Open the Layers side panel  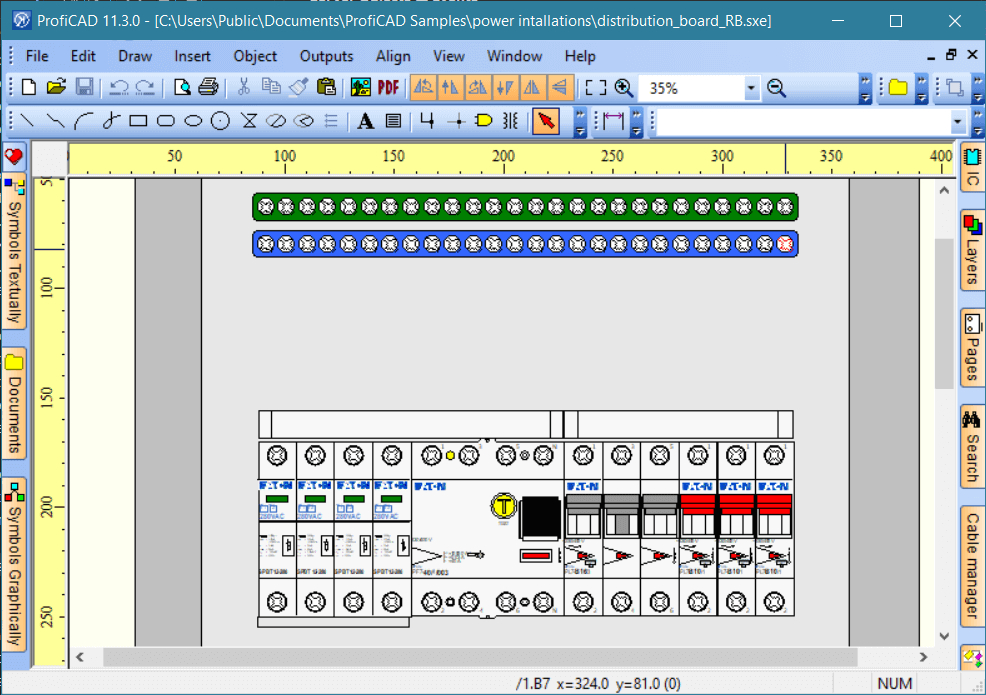tap(972, 250)
